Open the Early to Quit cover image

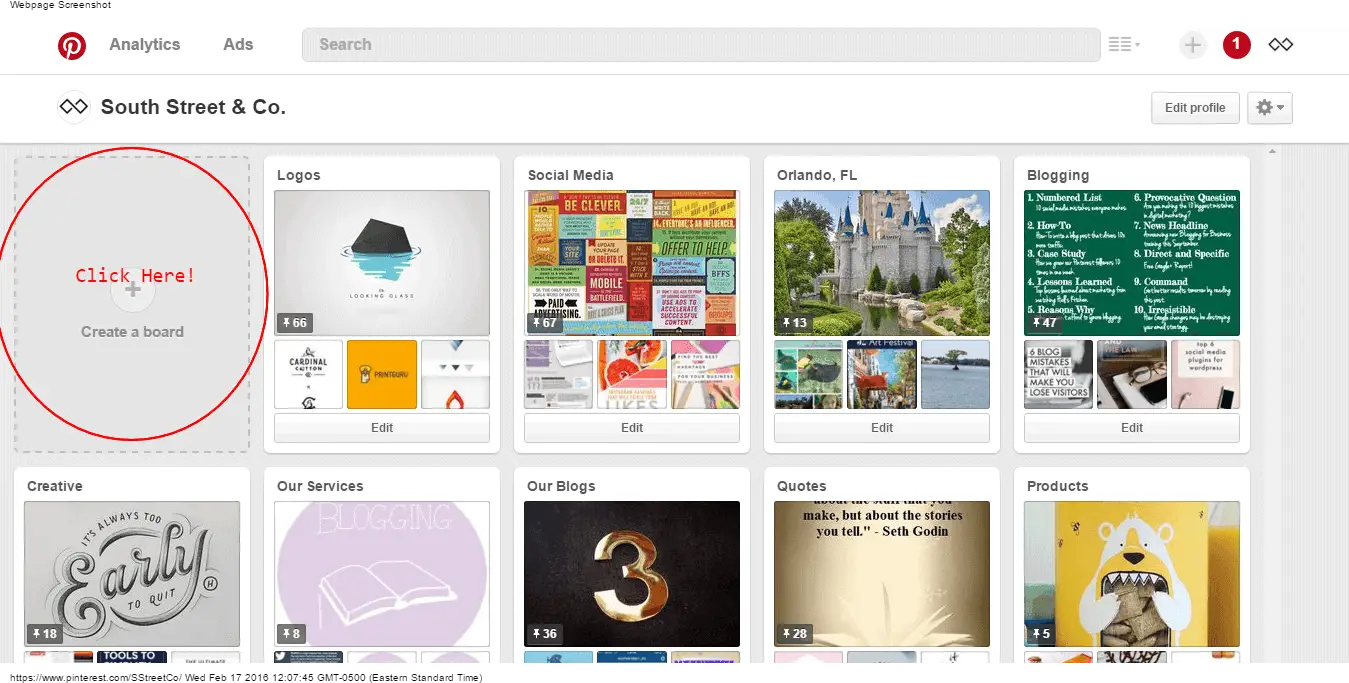[x=132, y=574]
